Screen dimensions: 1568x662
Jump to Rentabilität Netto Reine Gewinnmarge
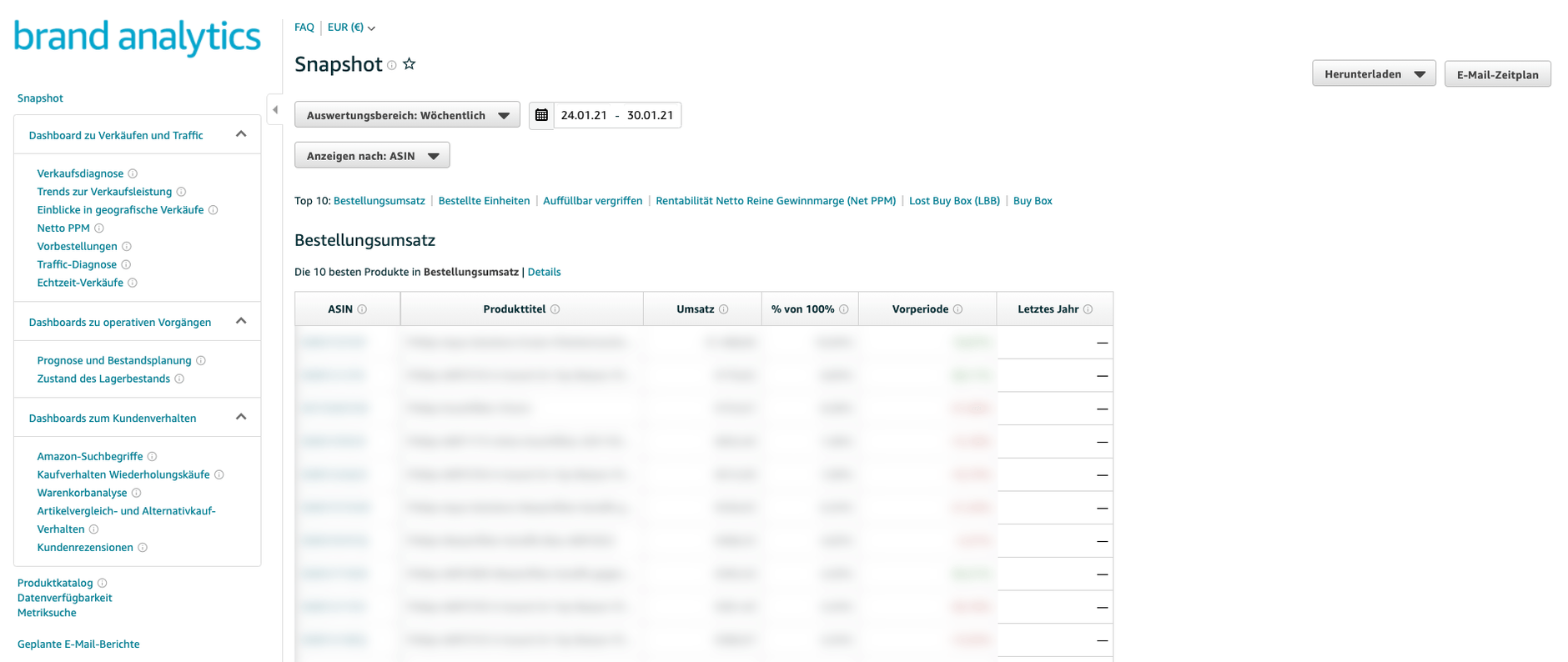776,201
